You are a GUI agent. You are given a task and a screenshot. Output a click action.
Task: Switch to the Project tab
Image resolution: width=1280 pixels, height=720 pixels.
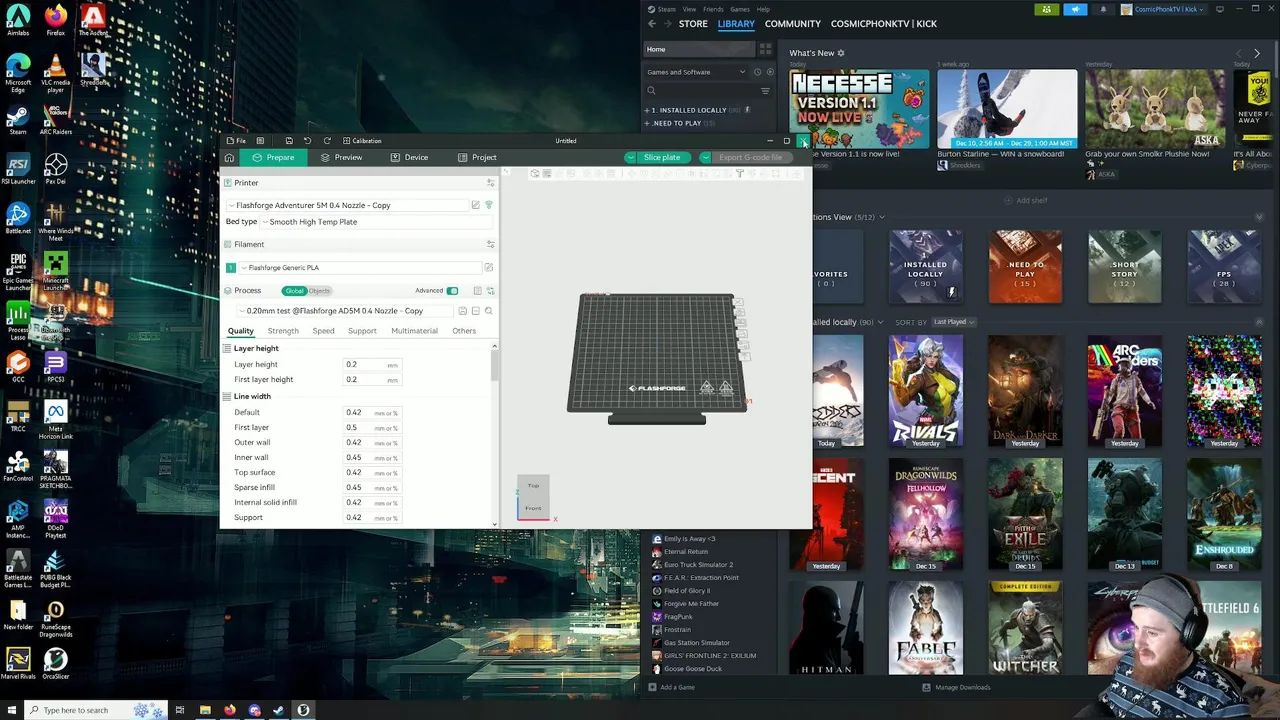click(478, 157)
